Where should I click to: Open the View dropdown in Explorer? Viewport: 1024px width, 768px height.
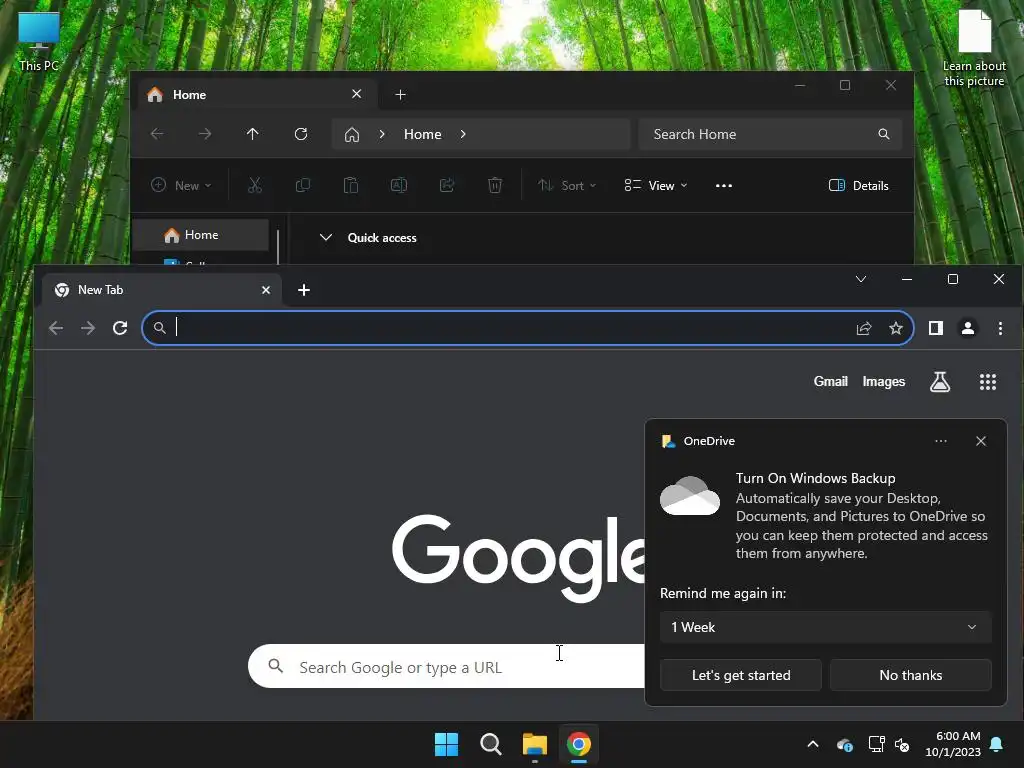click(656, 185)
